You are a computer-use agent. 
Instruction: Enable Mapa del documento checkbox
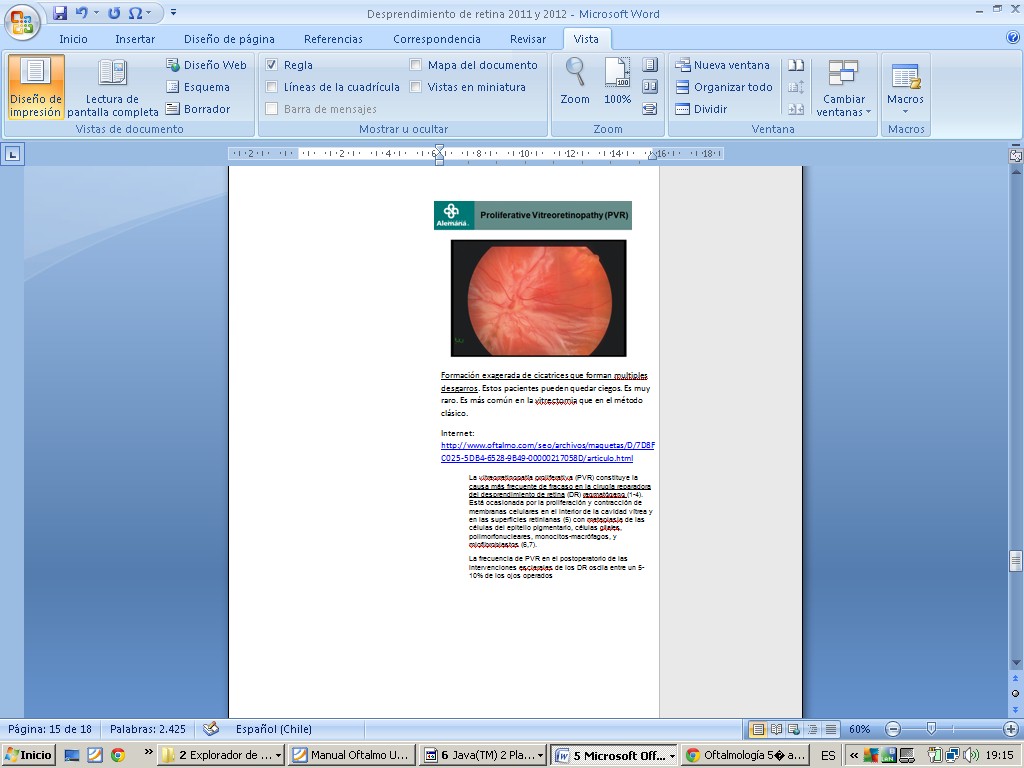click(x=416, y=65)
